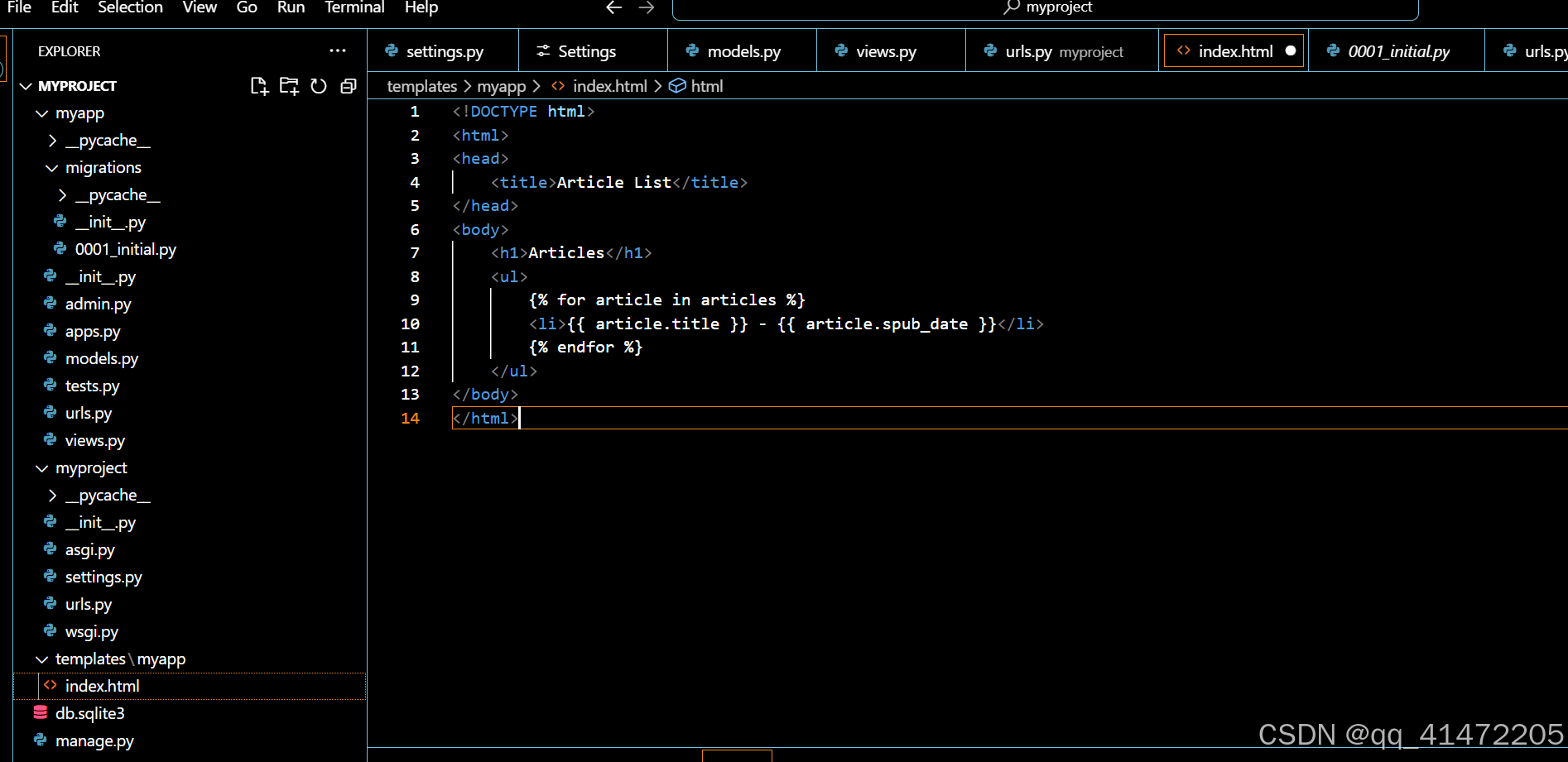
Task: Click the Go Forward navigation arrow
Action: pos(646,7)
